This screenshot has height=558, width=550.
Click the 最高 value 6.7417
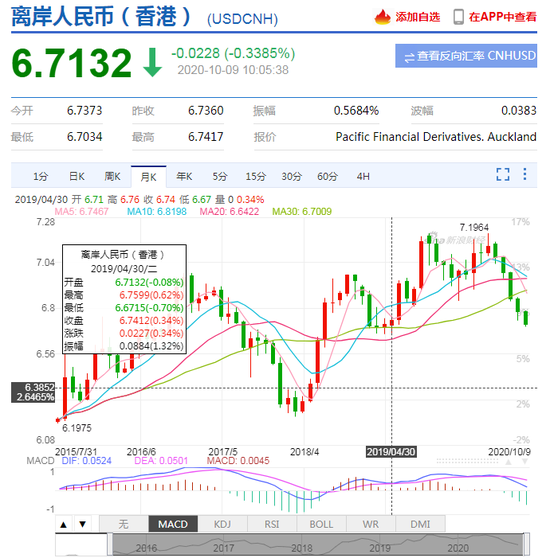pyautogui.click(x=206, y=137)
